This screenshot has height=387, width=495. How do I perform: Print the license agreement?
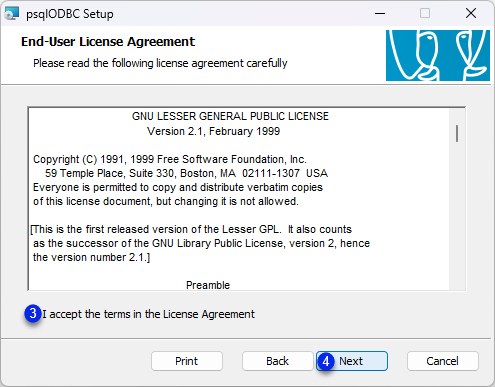coord(187,361)
